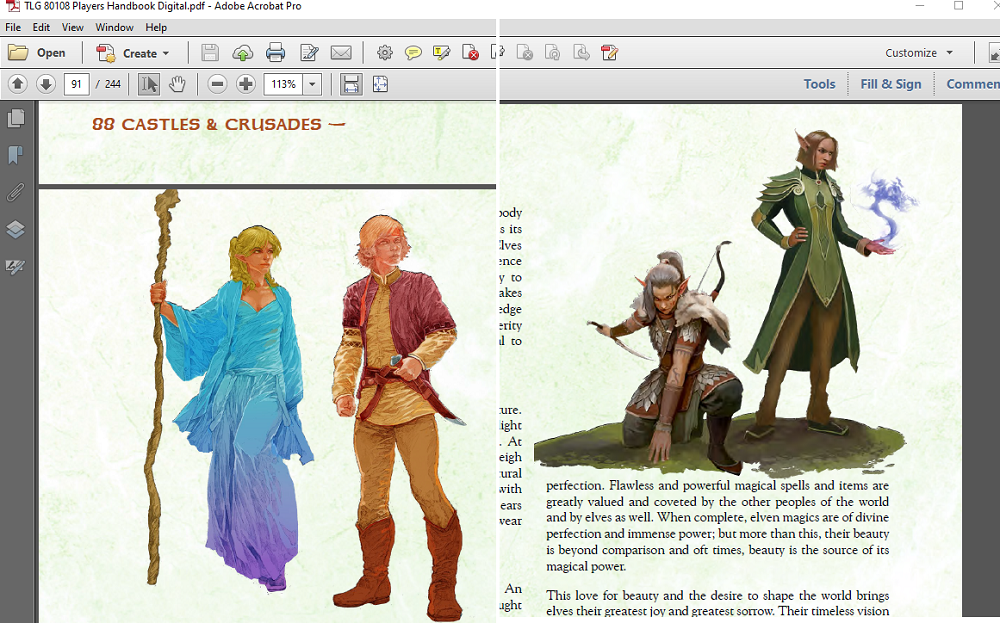Click the '/ 244' total page count
1000x623 pixels.
tap(108, 84)
